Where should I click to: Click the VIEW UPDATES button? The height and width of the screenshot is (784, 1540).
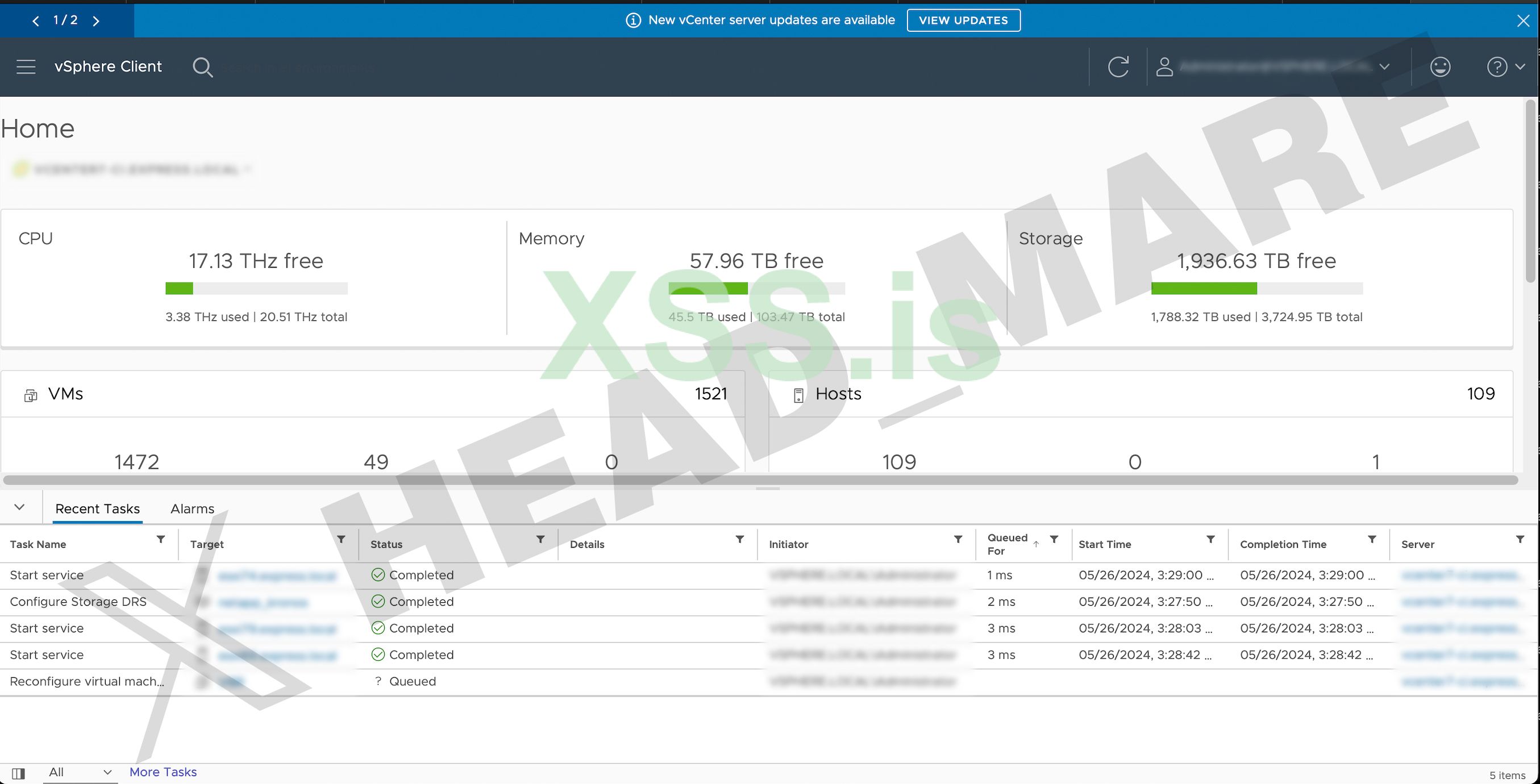click(x=963, y=20)
